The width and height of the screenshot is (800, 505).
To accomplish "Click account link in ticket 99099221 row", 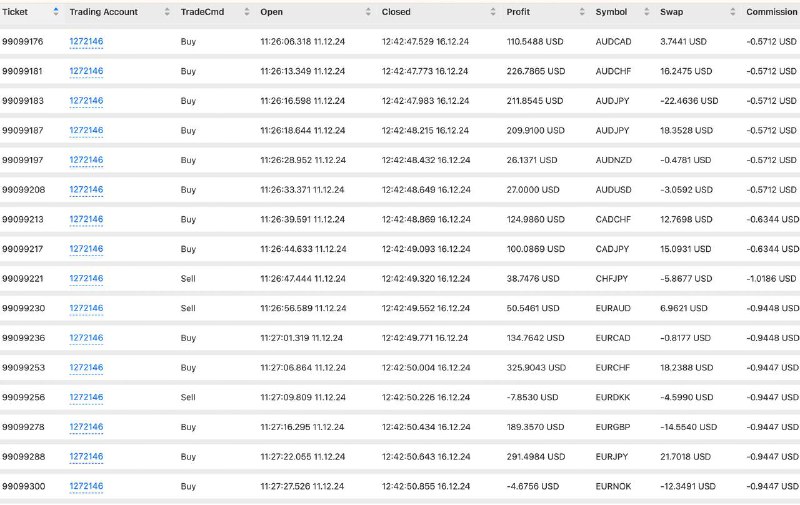I will pyautogui.click(x=86, y=279).
